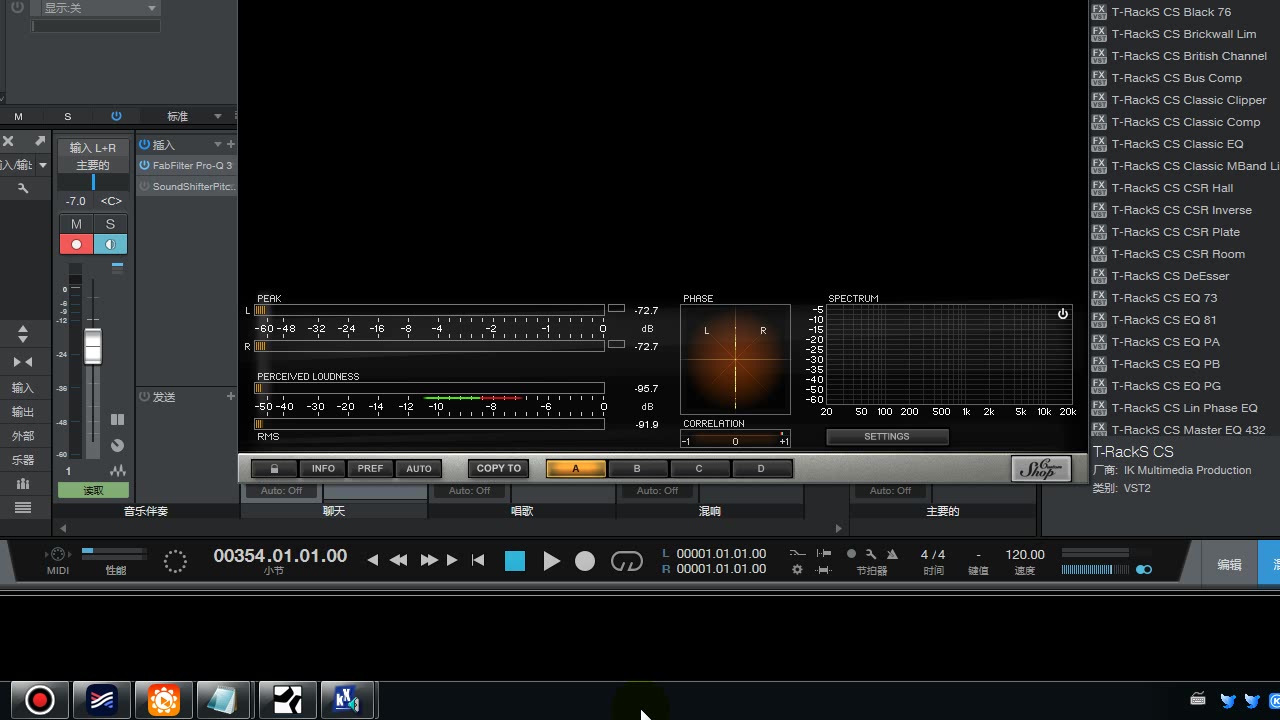Viewport: 1280px width, 720px height.
Task: Add a send with the 发送 plus icon
Action: tap(231, 396)
